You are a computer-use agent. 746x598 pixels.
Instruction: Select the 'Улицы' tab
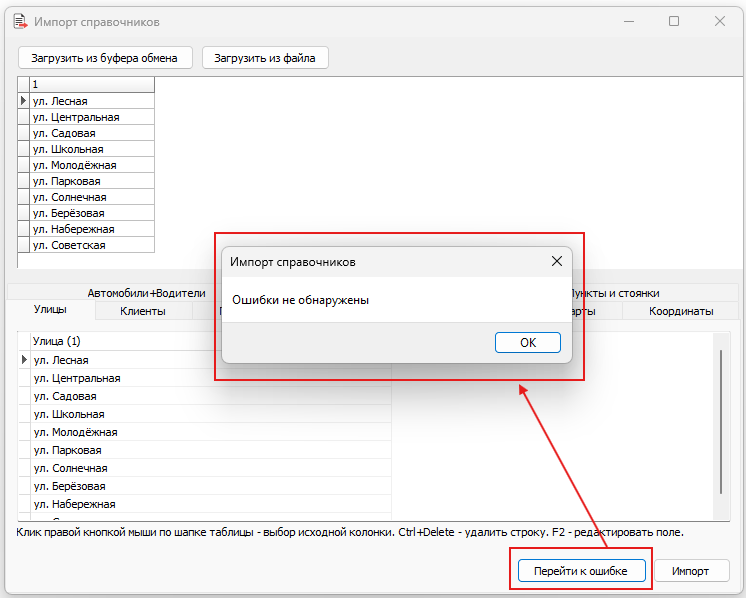click(50, 309)
